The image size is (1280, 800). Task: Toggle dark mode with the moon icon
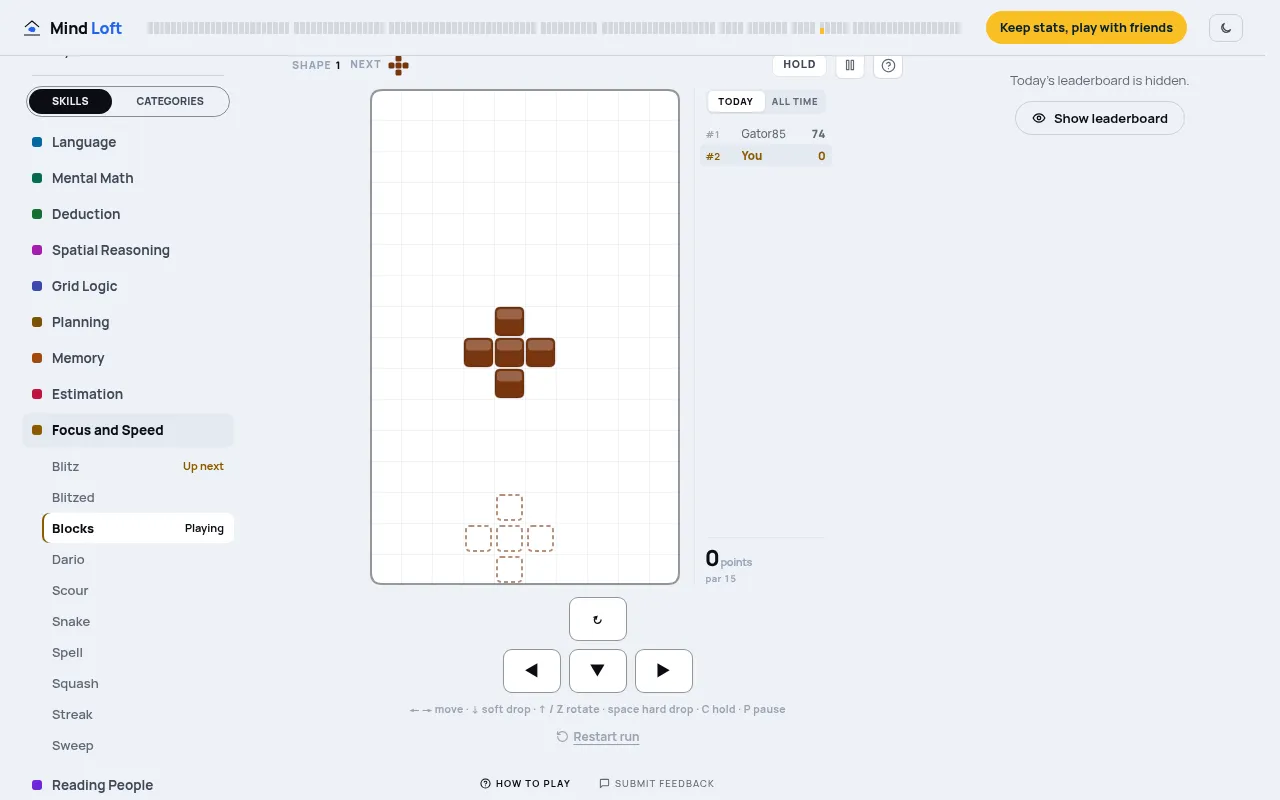pyautogui.click(x=1226, y=28)
